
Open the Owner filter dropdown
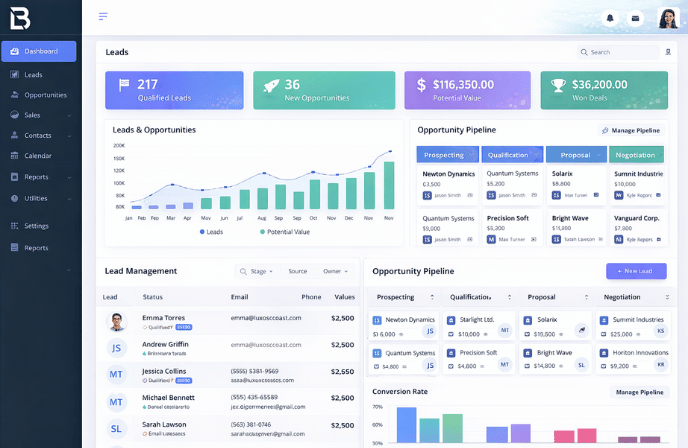pyautogui.click(x=335, y=271)
